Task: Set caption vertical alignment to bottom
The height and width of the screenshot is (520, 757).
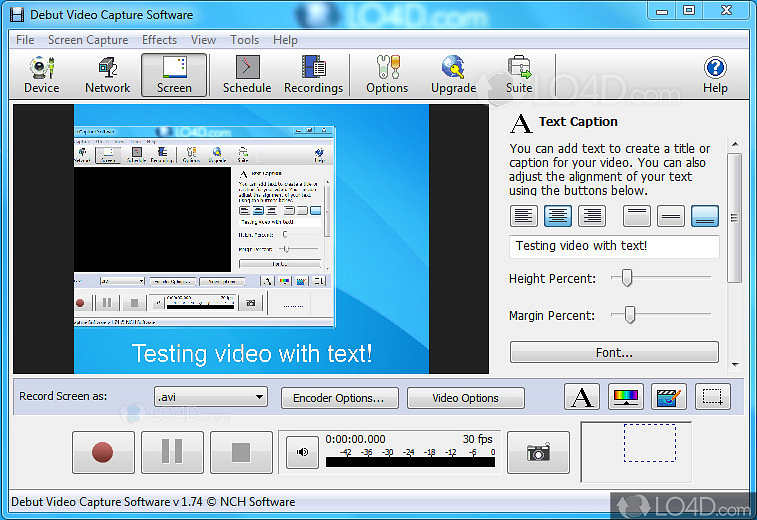Action: point(704,215)
